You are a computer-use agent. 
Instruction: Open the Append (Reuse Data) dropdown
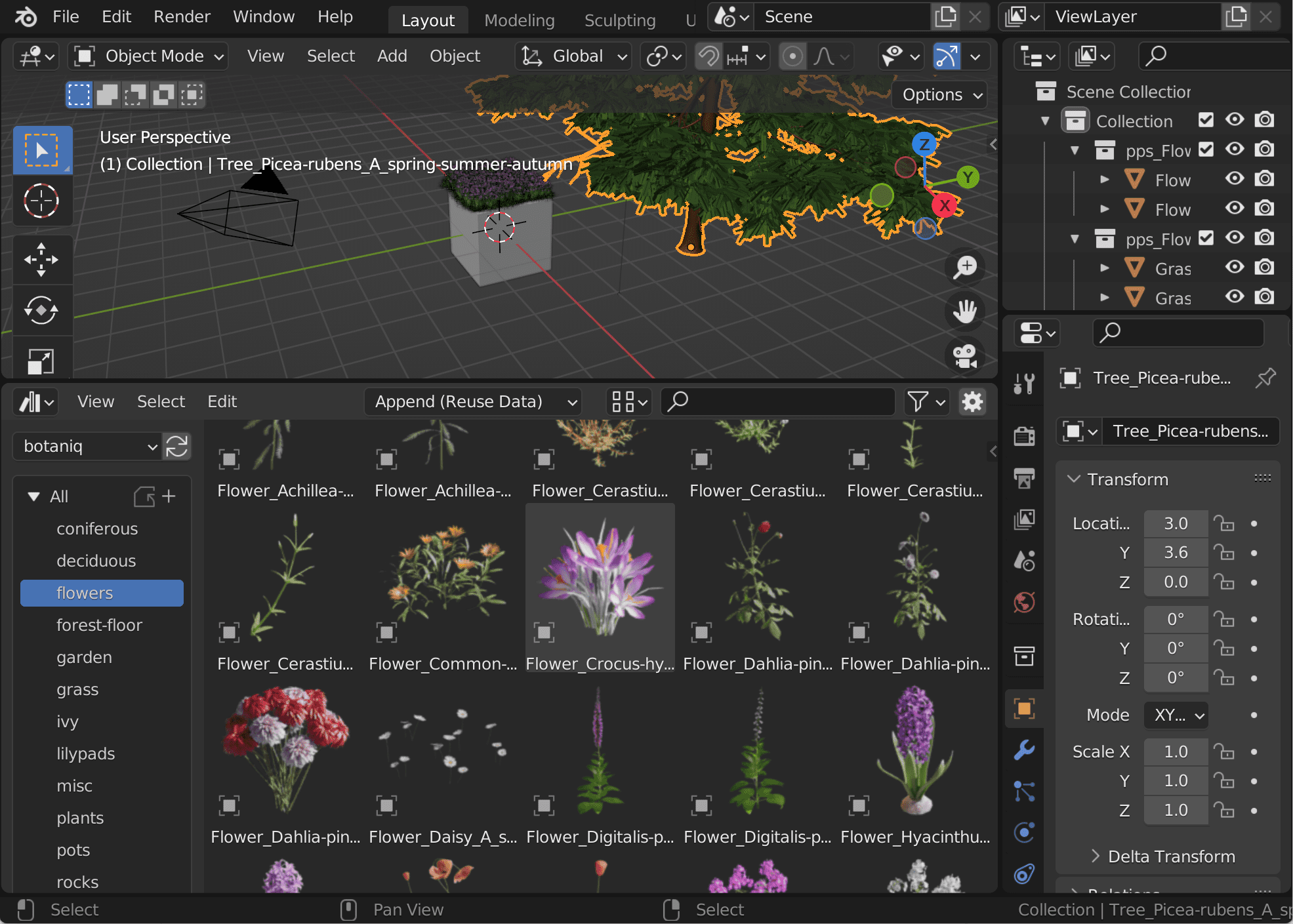coord(472,401)
